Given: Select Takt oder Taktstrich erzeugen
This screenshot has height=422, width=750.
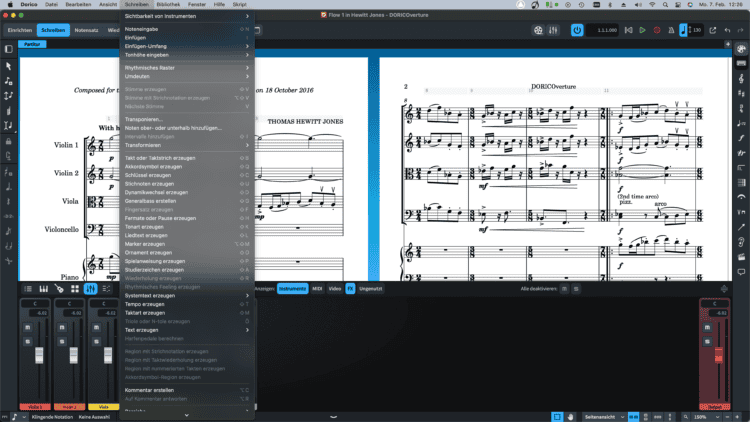Looking at the screenshot, I should click(x=187, y=158).
